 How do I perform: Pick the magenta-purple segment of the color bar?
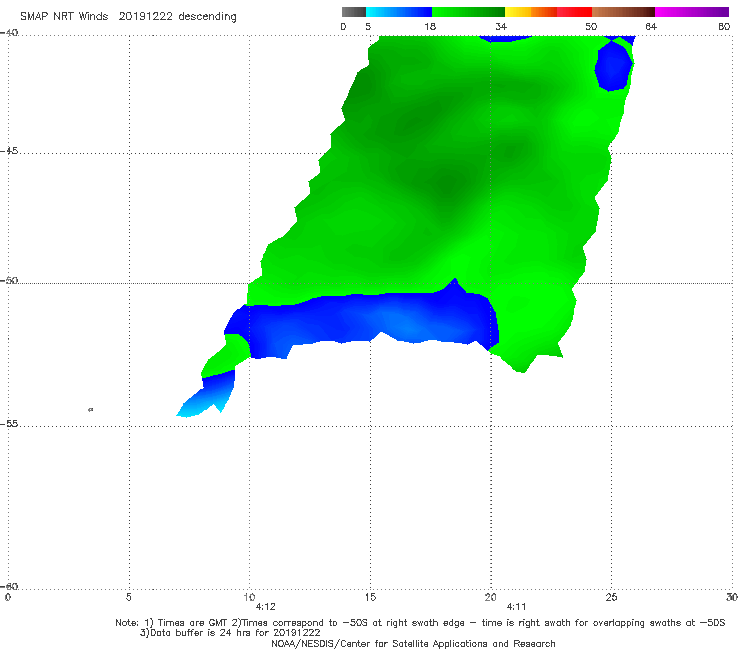692,12
